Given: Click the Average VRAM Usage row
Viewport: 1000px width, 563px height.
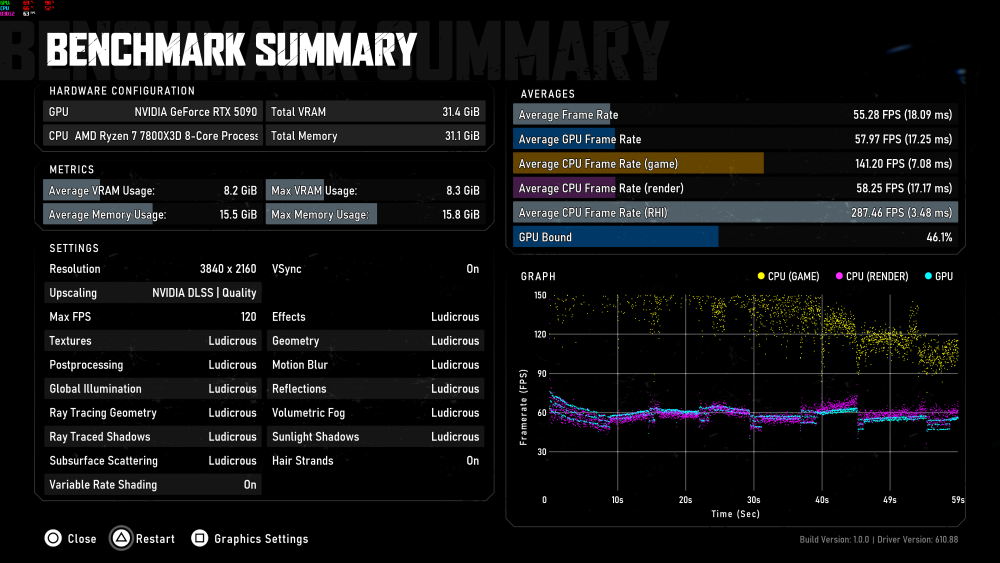Looking at the screenshot, I should click(153, 191).
